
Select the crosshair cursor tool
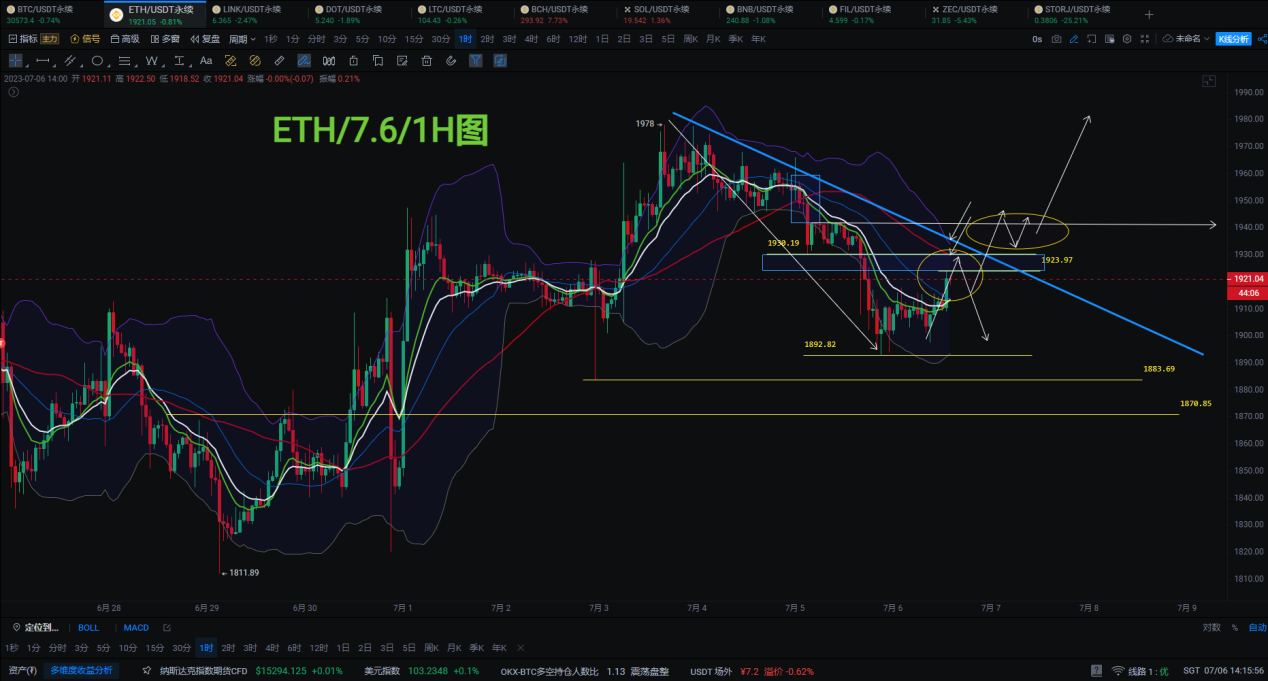click(x=15, y=61)
